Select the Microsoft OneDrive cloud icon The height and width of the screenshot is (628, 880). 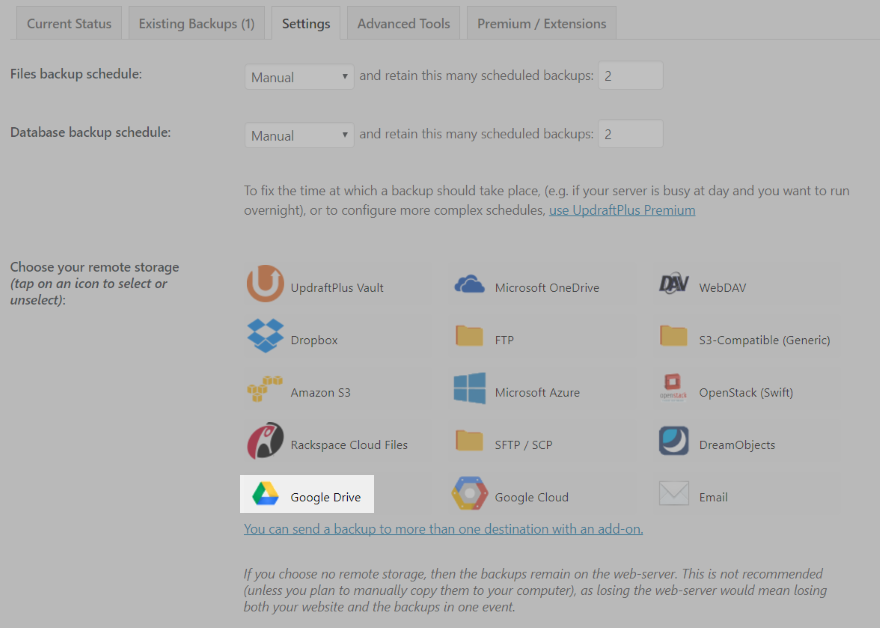point(469,285)
